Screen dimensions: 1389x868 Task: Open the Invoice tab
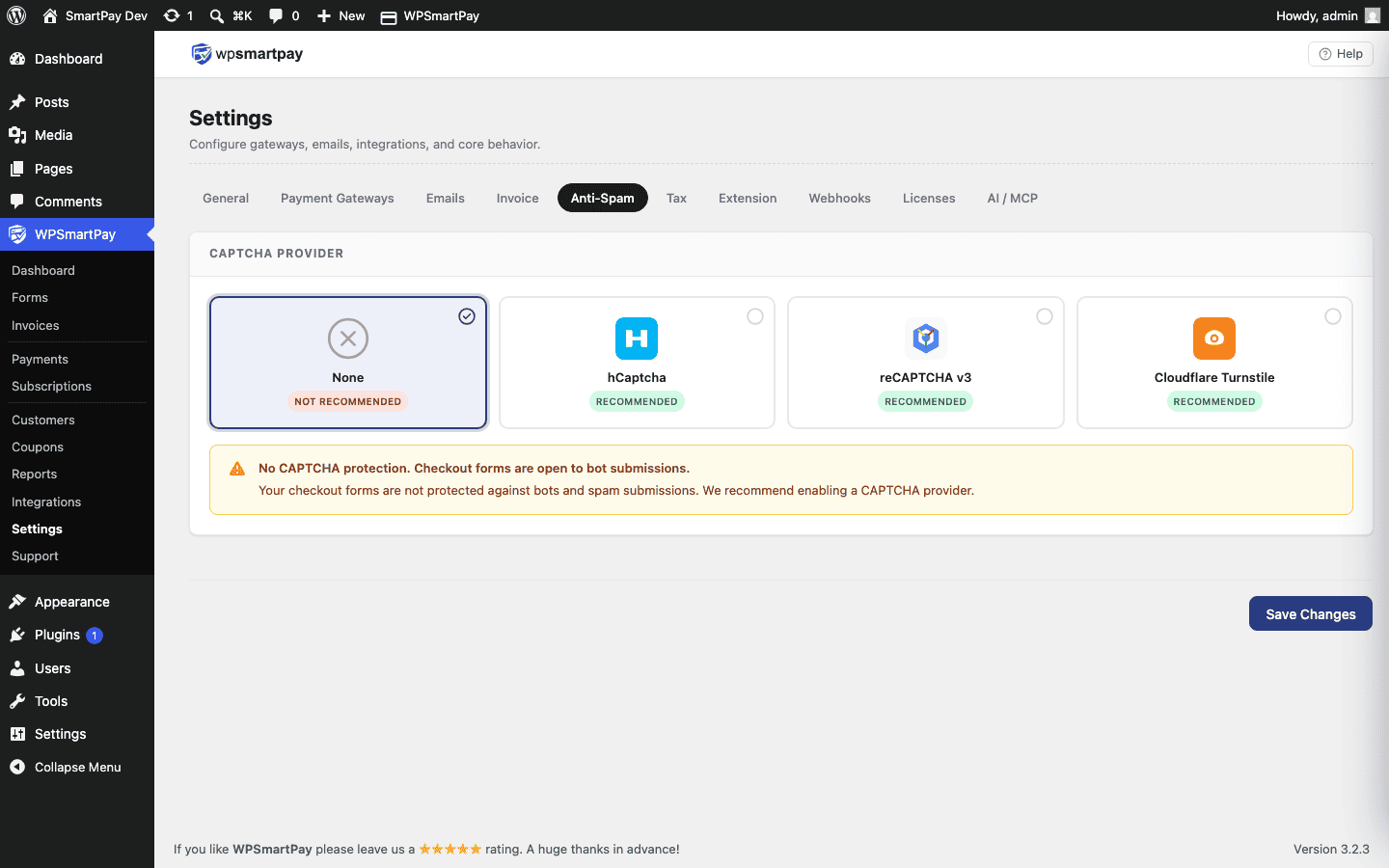point(518,198)
